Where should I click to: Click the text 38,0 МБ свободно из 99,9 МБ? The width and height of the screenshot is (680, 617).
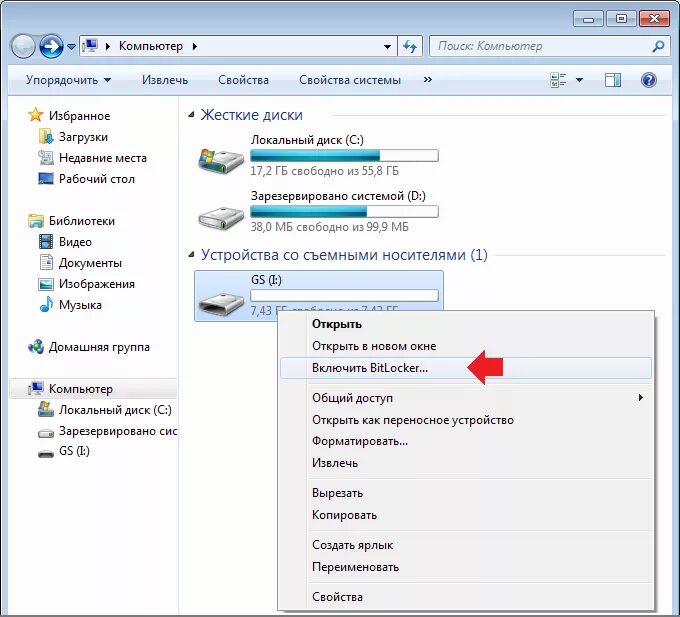(x=330, y=227)
